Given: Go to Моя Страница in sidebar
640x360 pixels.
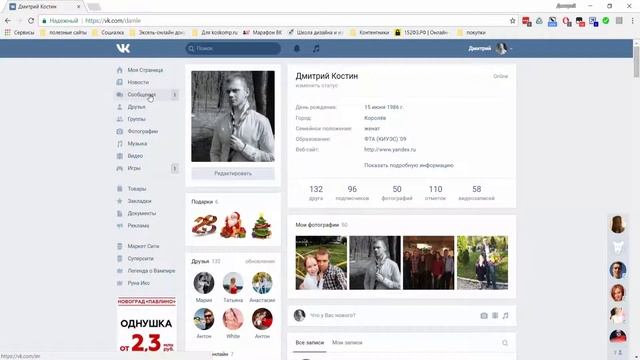Looking at the screenshot, I should coord(146,70).
